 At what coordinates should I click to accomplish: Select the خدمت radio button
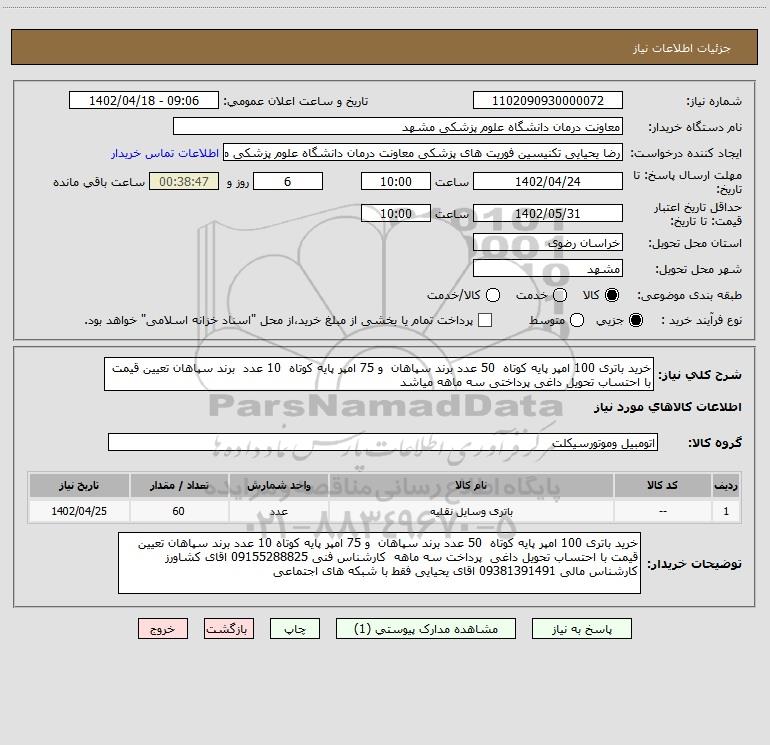[560, 295]
